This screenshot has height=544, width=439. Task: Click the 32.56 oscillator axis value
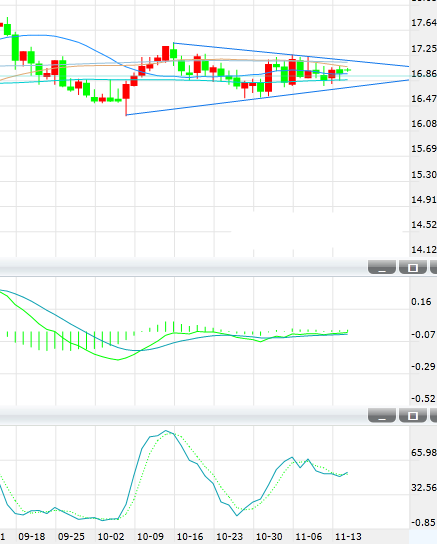coord(424,487)
